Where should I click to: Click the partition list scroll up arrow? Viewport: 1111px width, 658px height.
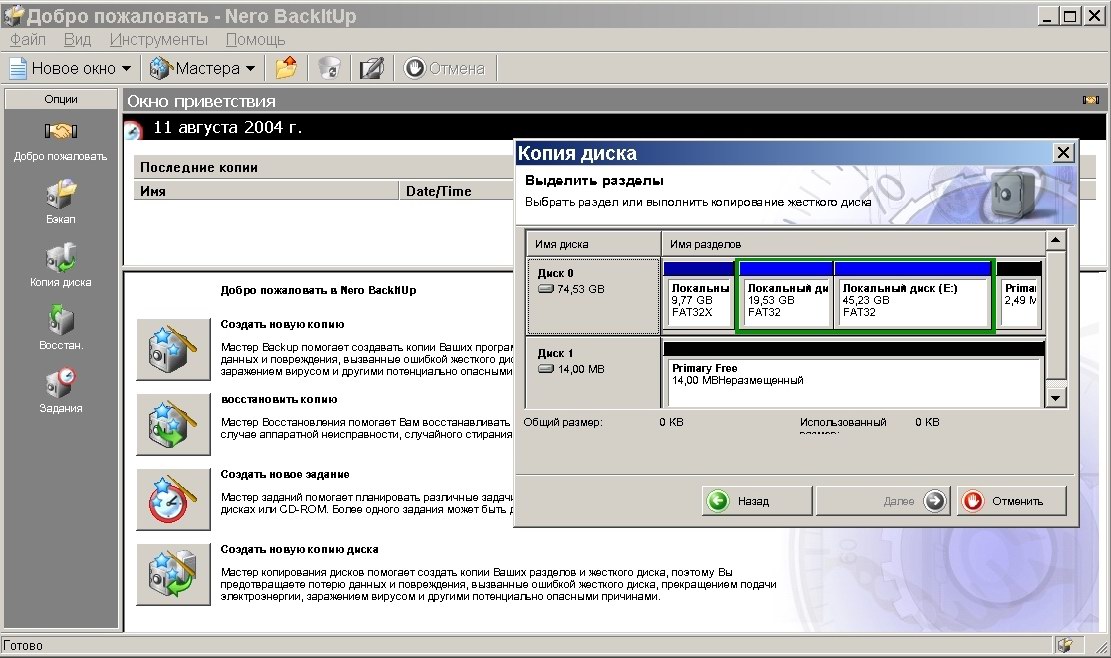1056,240
